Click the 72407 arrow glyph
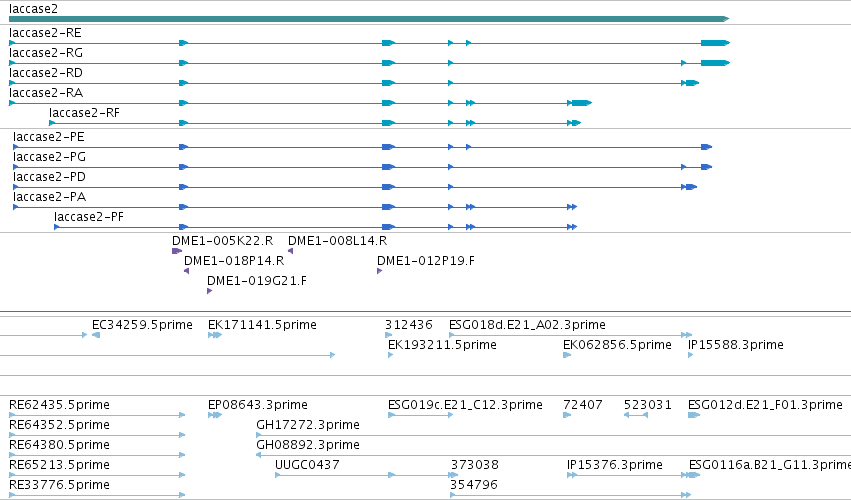851x500 pixels. tap(567, 415)
